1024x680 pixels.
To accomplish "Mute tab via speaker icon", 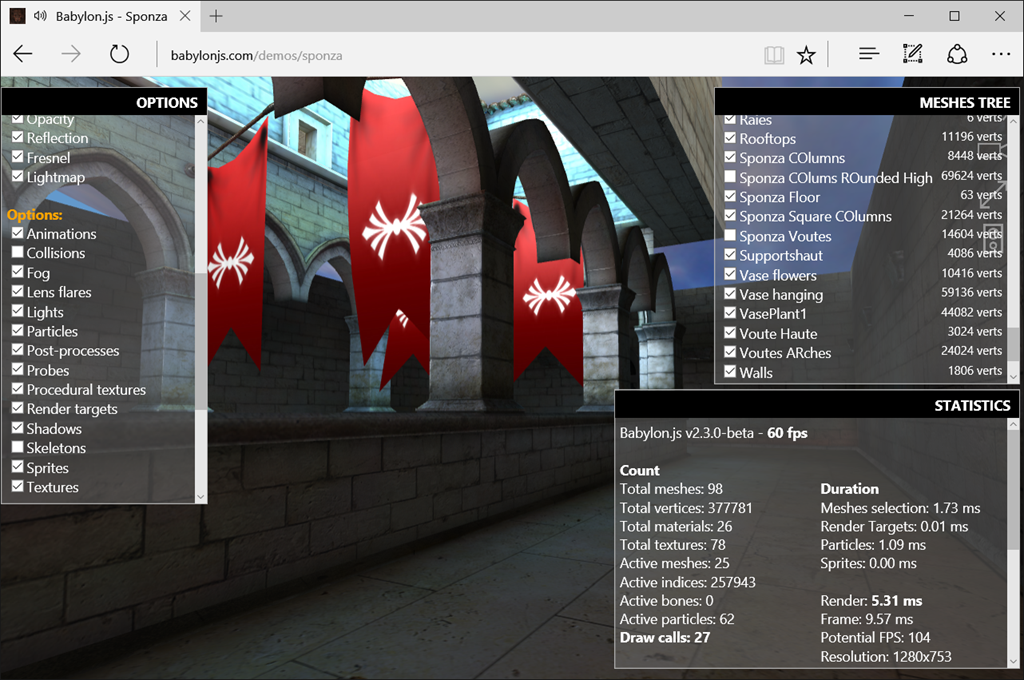I will point(40,16).
